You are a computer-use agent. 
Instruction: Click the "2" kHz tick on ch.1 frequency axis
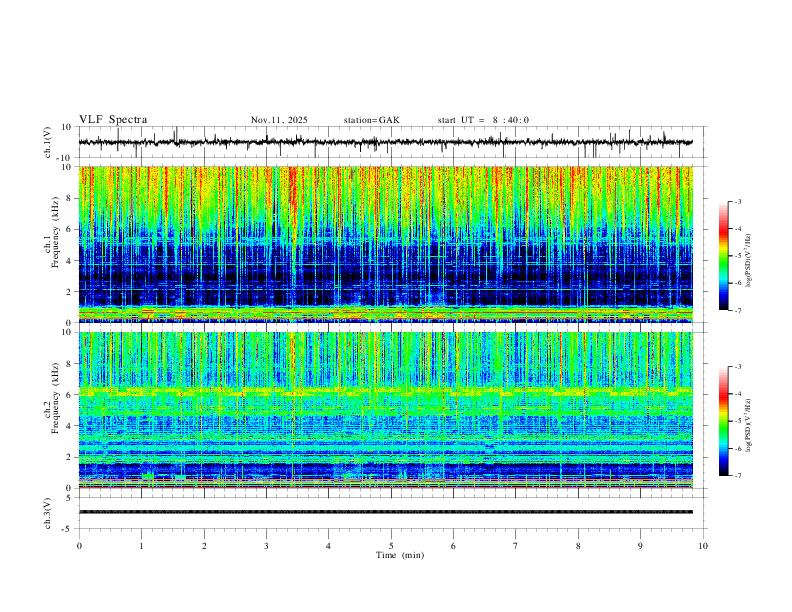(69, 292)
